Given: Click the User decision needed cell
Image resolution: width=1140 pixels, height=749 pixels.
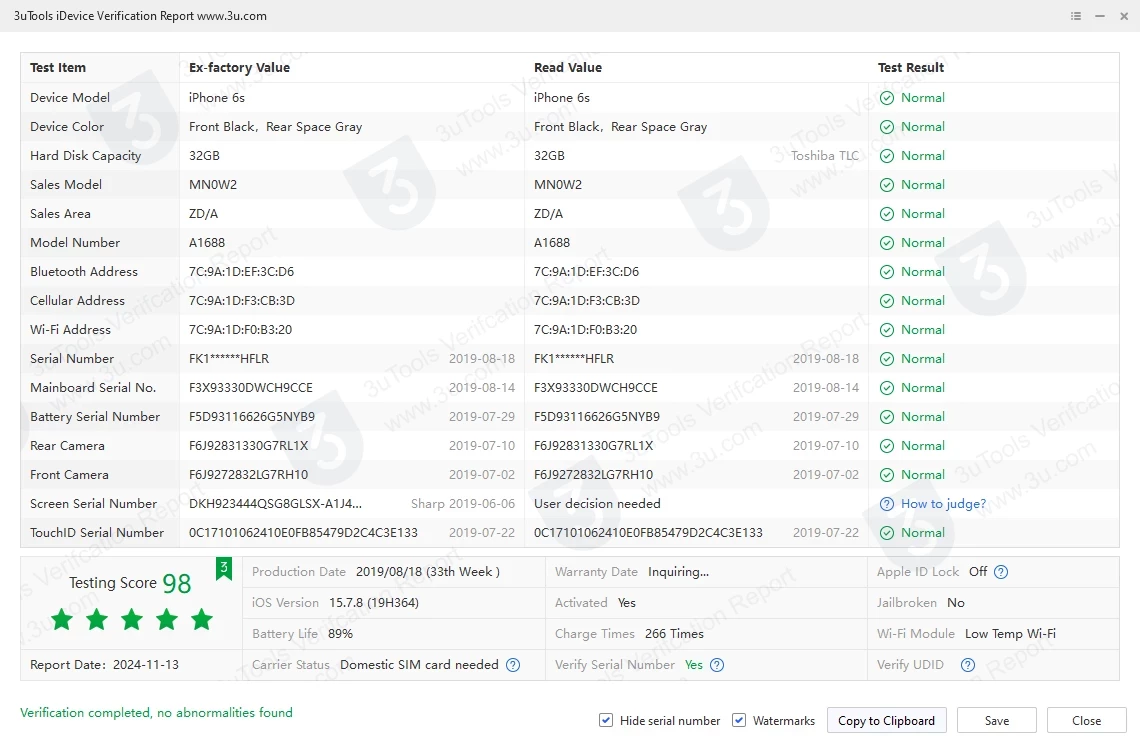Looking at the screenshot, I should coord(597,504).
